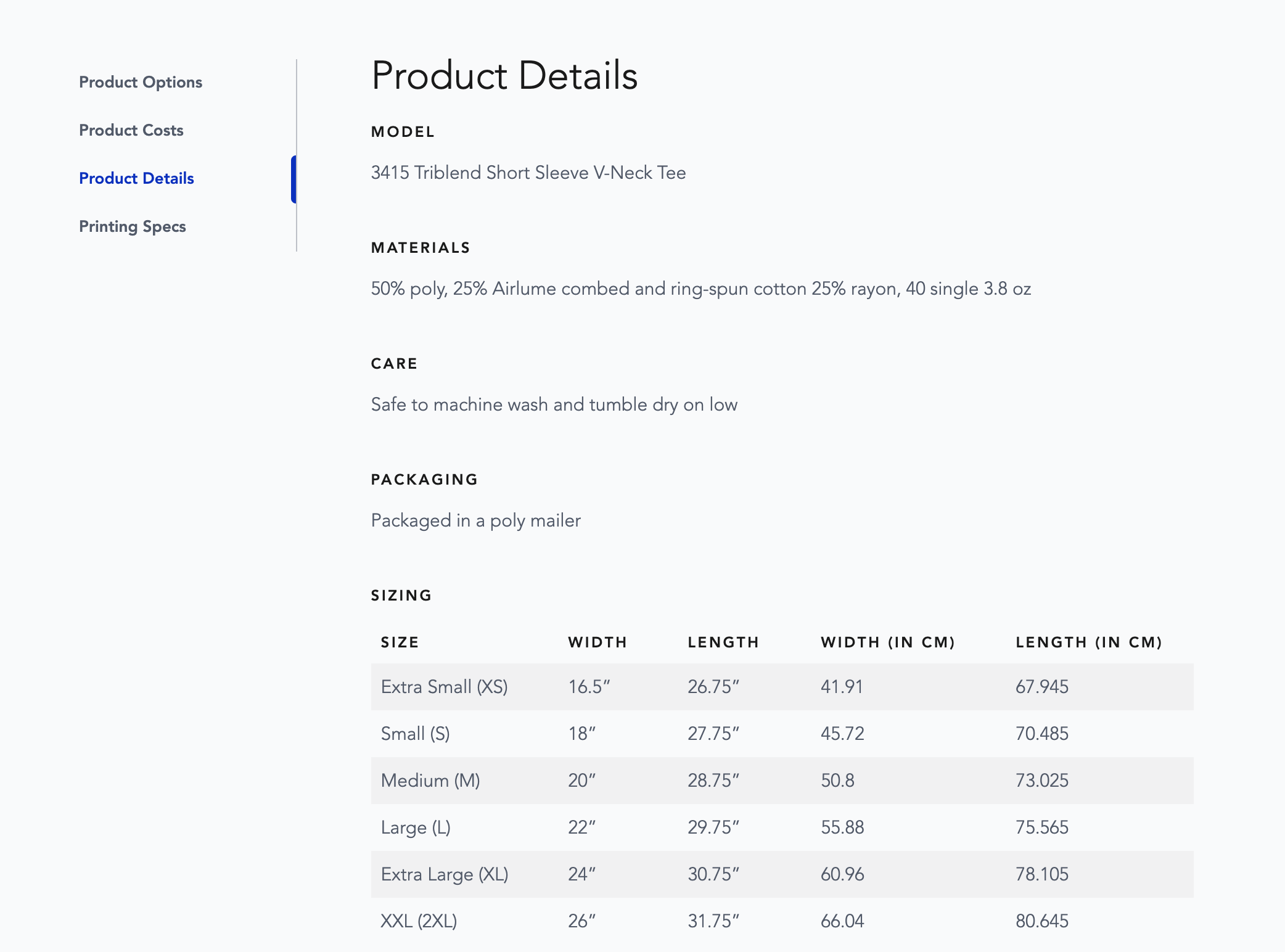The image size is (1285, 952).
Task: Click the LENGTH column header in inches
Action: pos(723,642)
